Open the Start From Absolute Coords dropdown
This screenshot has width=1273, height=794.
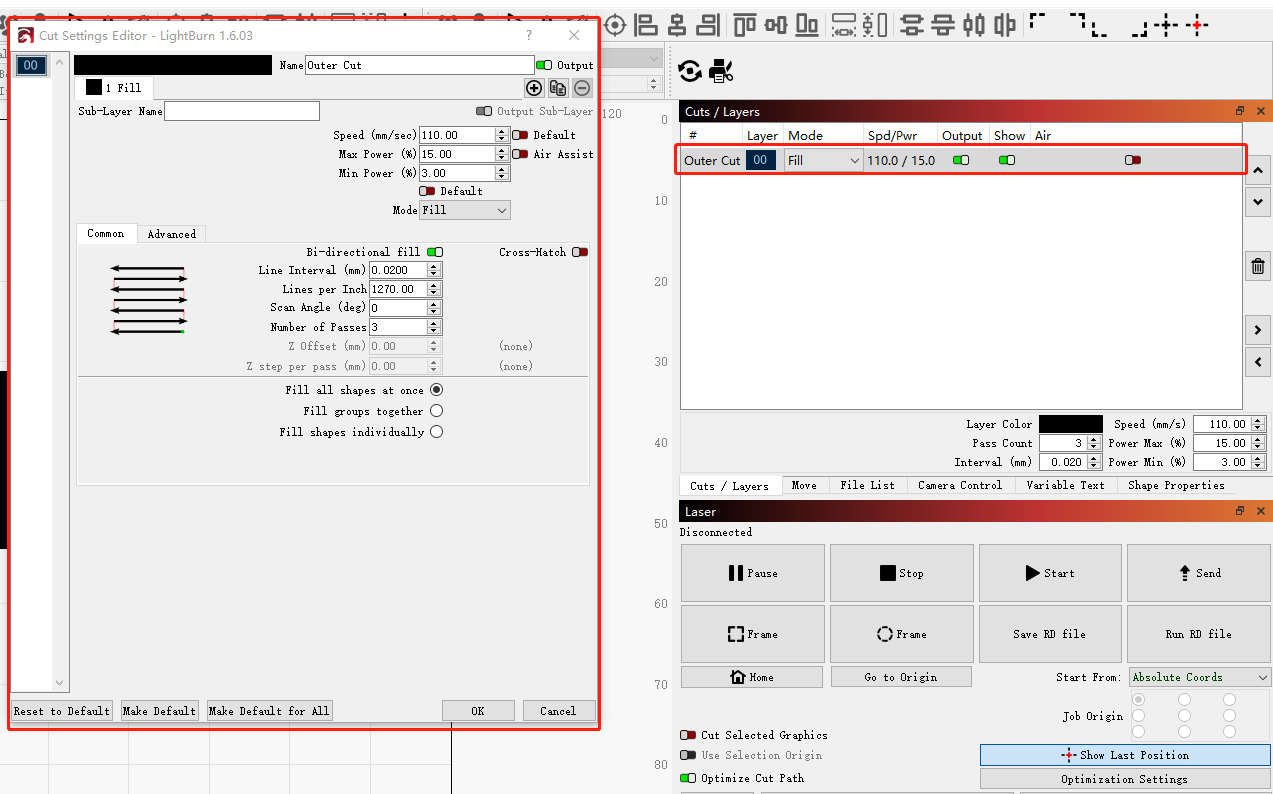1200,677
